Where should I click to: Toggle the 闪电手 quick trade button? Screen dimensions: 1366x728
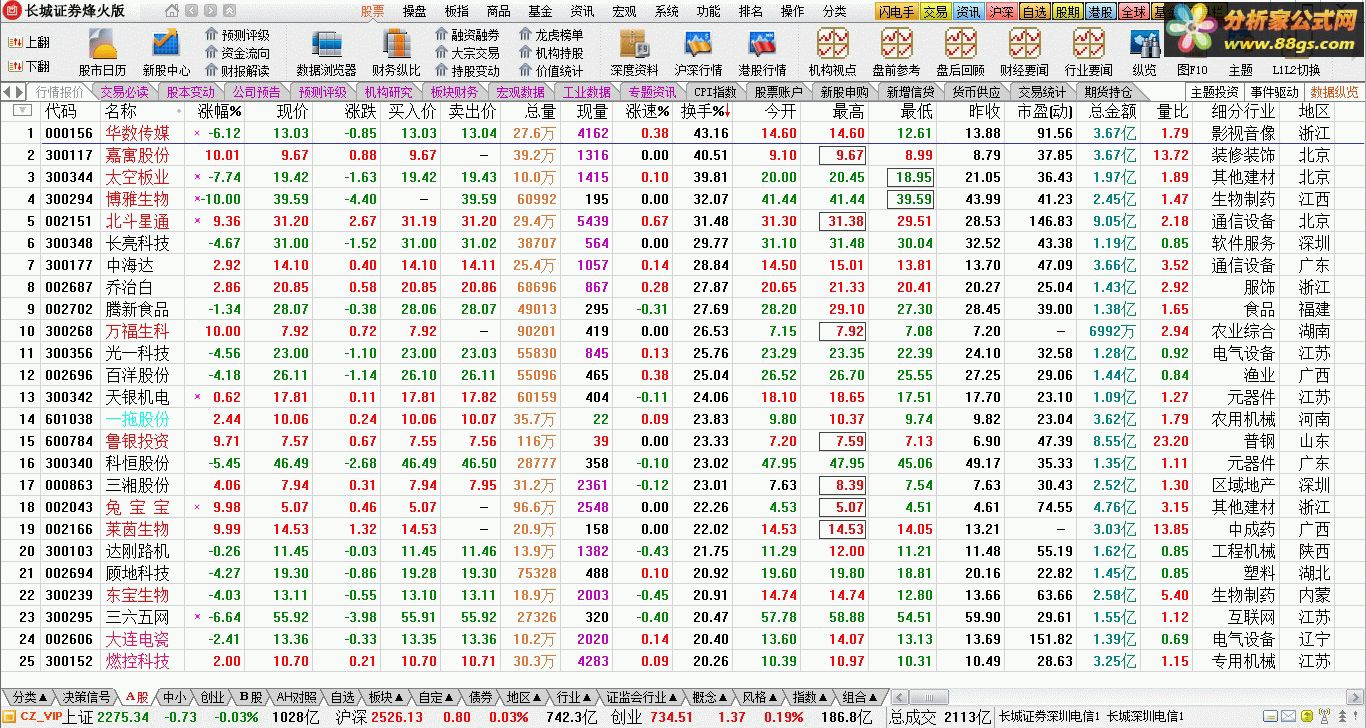coord(896,12)
